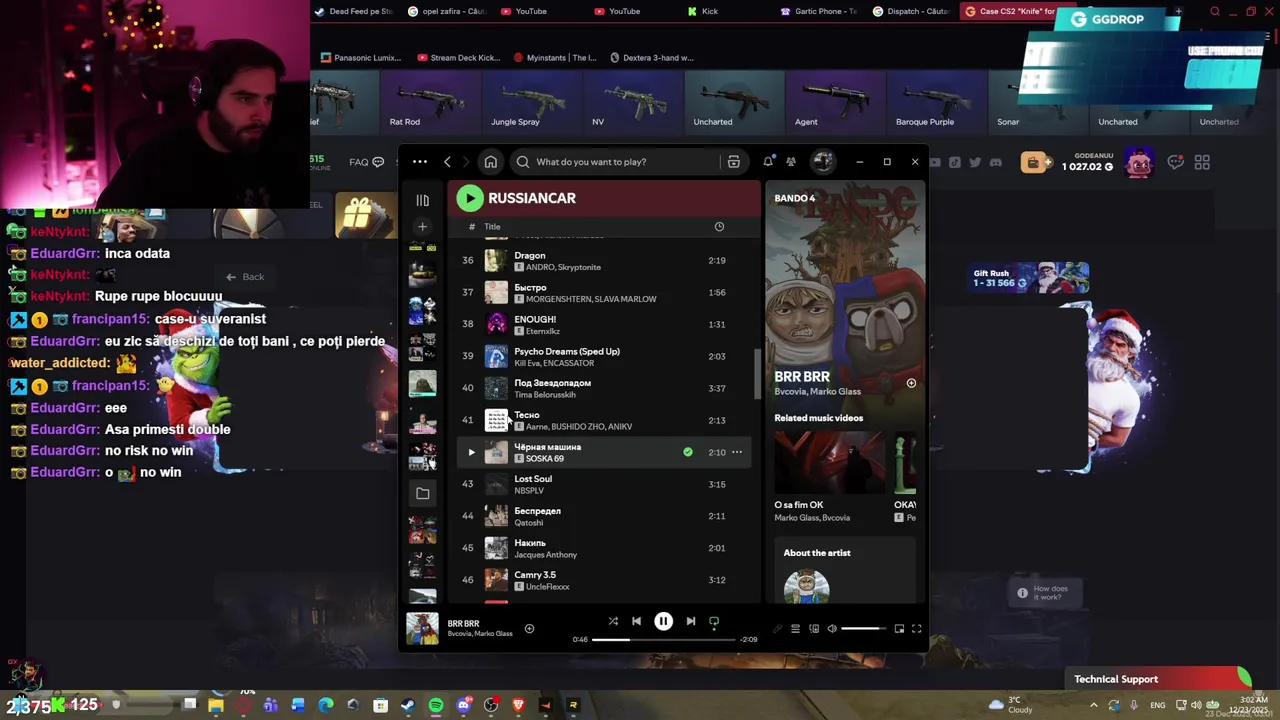Select the track Lost Soul
Viewport: 1280px width, 720px height.
click(604, 485)
